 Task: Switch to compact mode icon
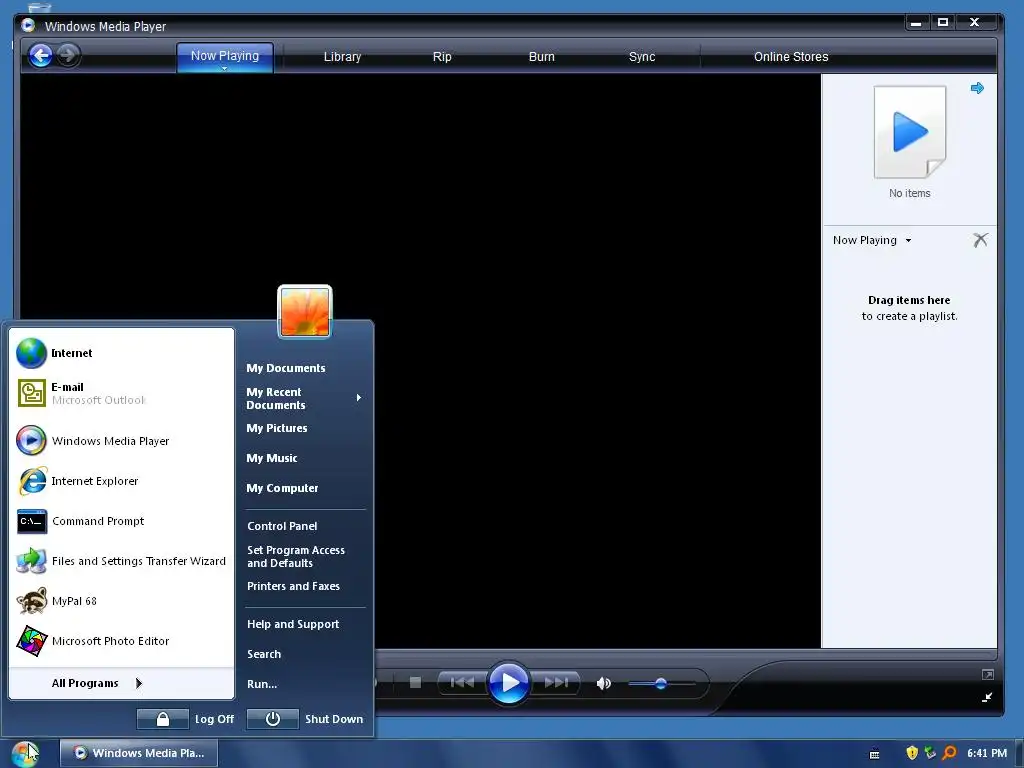tap(987, 697)
